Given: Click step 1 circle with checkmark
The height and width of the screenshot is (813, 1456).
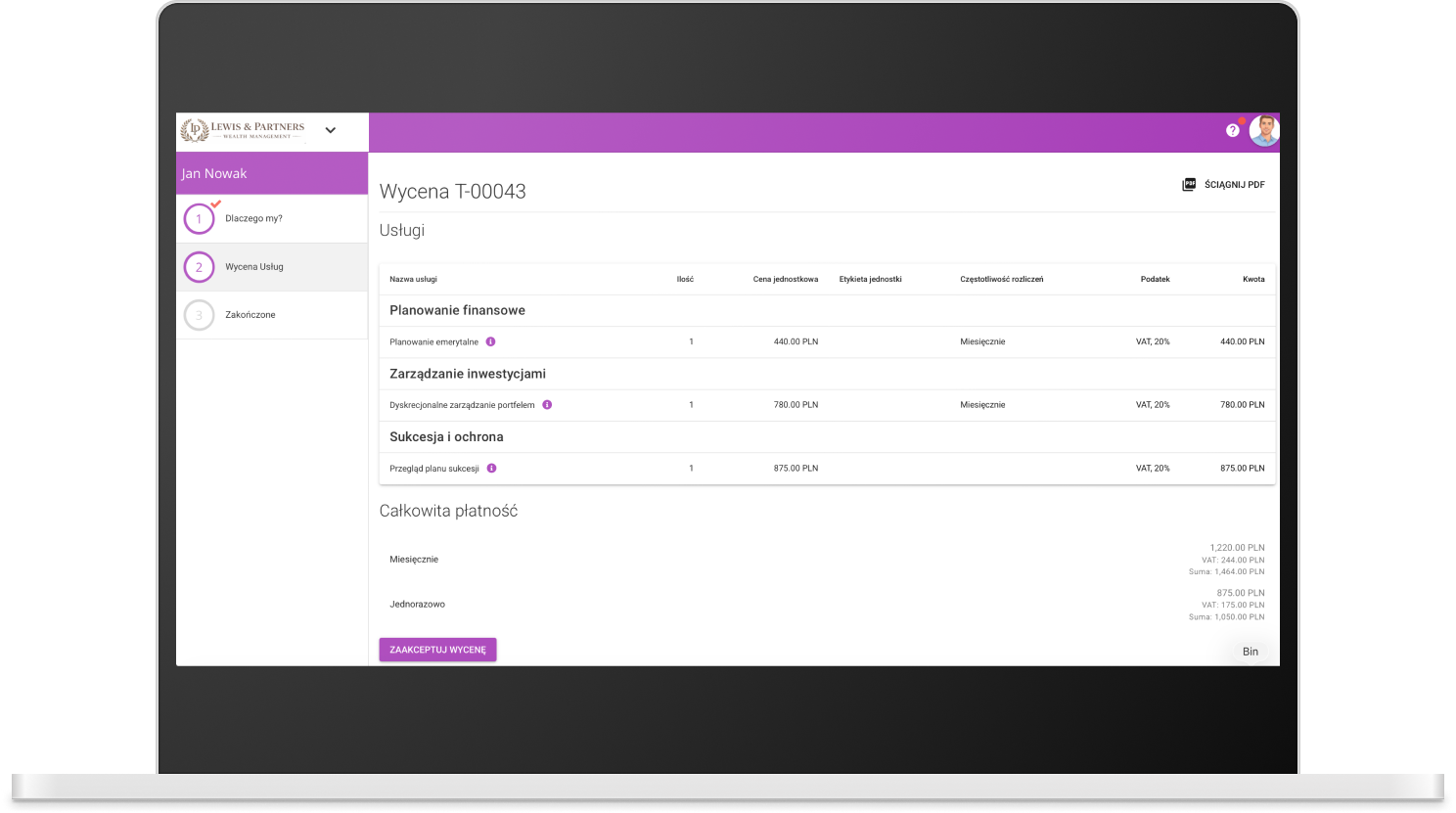Looking at the screenshot, I should (200, 219).
